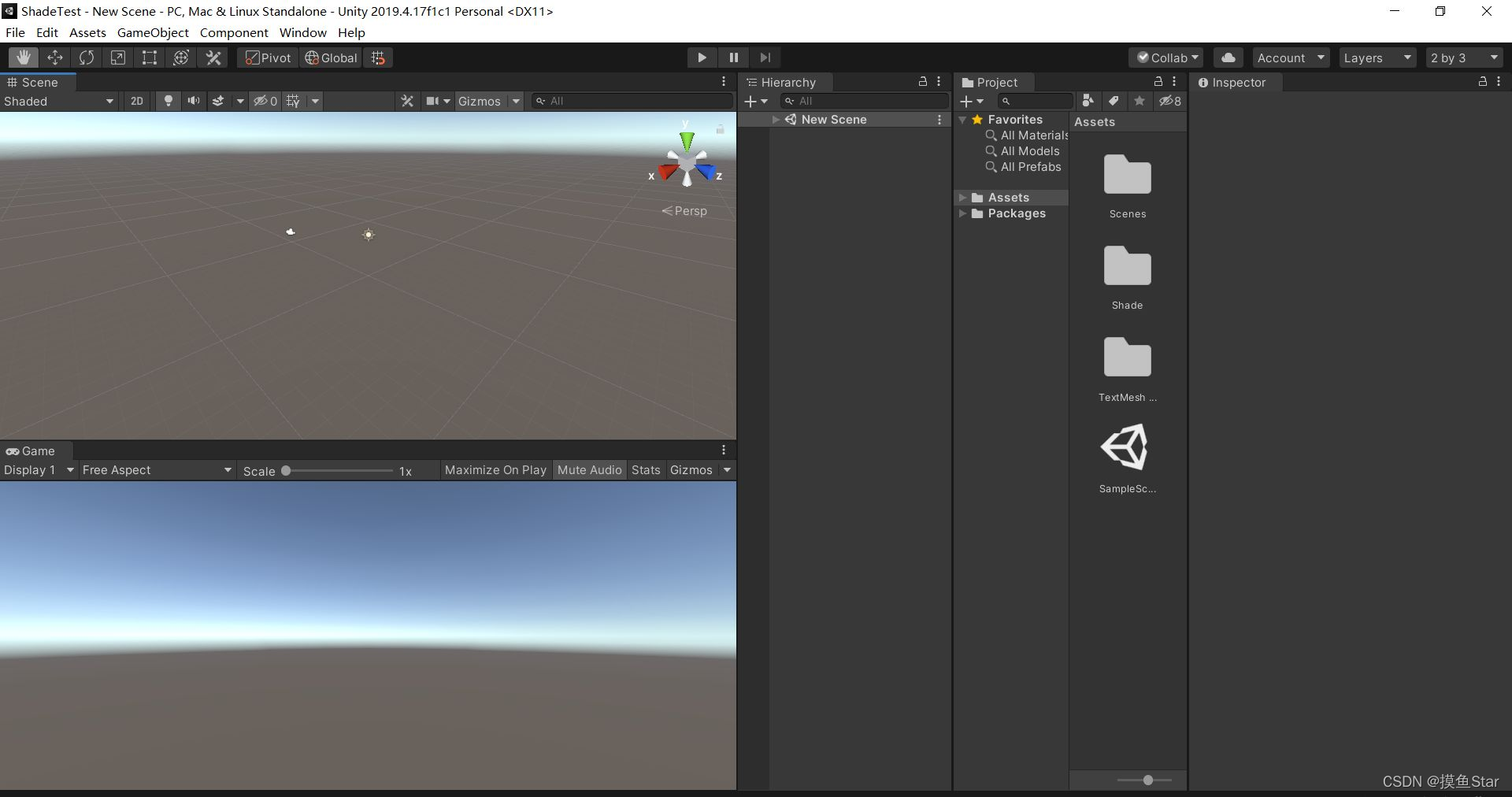Toggle scene gizmo lock icon
1512x797 pixels.
pyautogui.click(x=720, y=129)
